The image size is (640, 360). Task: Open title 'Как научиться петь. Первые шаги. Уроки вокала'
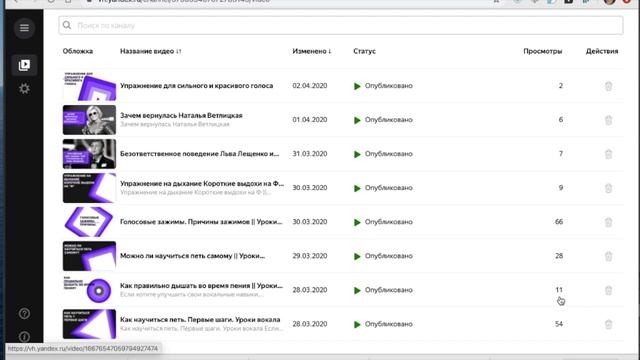pyautogui.click(x=200, y=320)
